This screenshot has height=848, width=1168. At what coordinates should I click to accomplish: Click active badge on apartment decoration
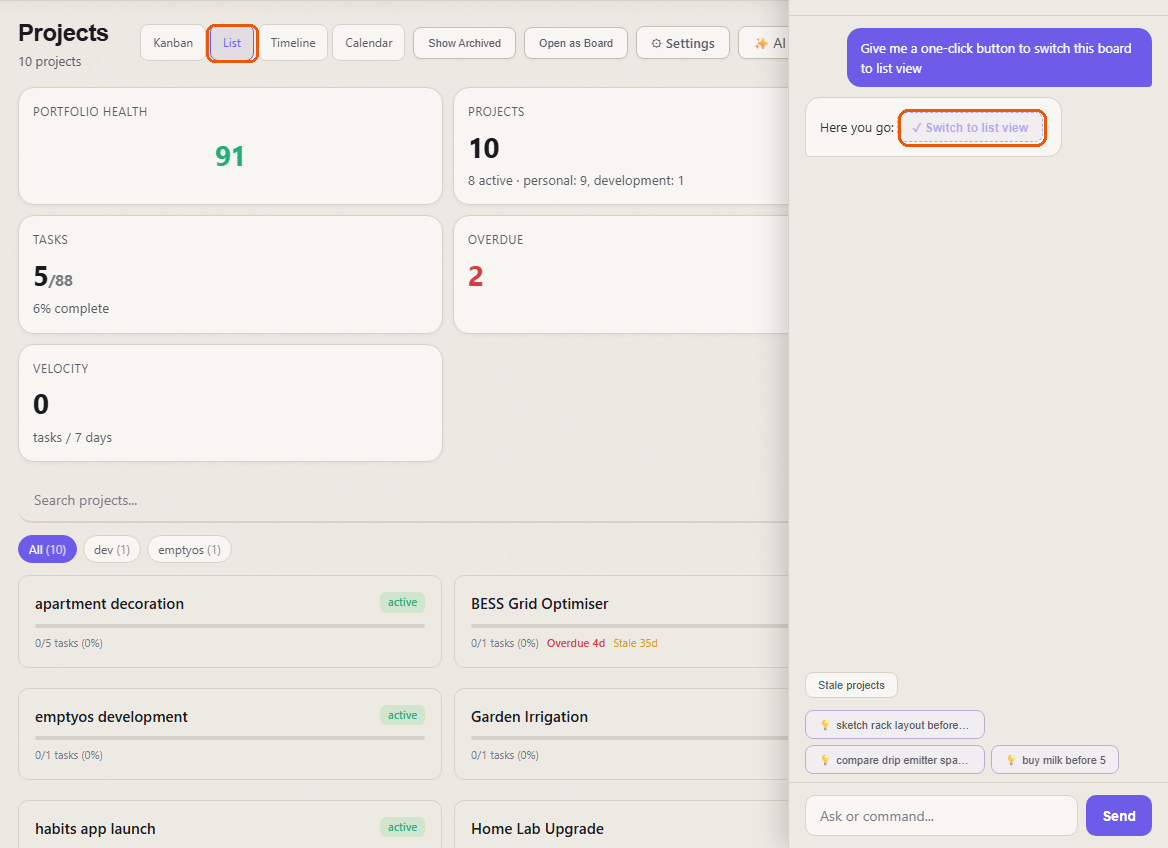(x=402, y=602)
